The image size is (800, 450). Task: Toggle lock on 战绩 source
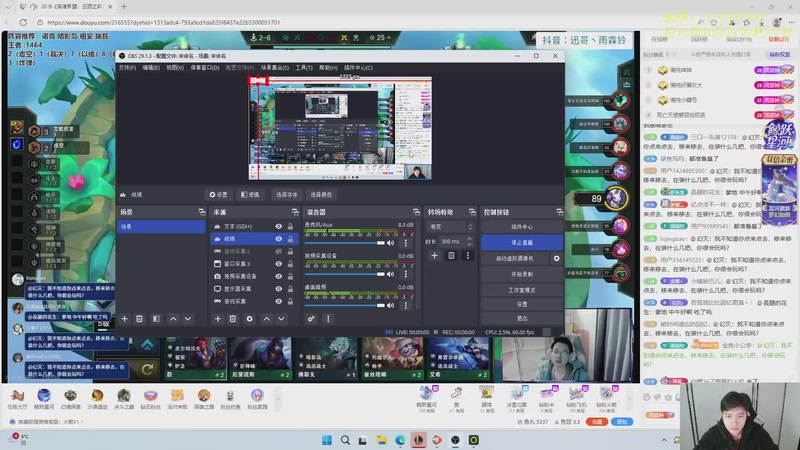(x=290, y=239)
